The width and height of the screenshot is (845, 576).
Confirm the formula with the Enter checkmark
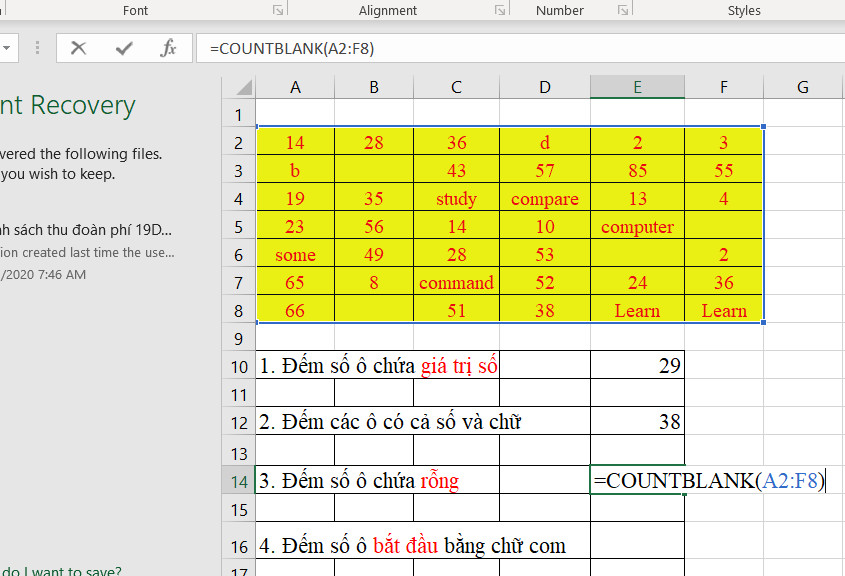tap(124, 48)
